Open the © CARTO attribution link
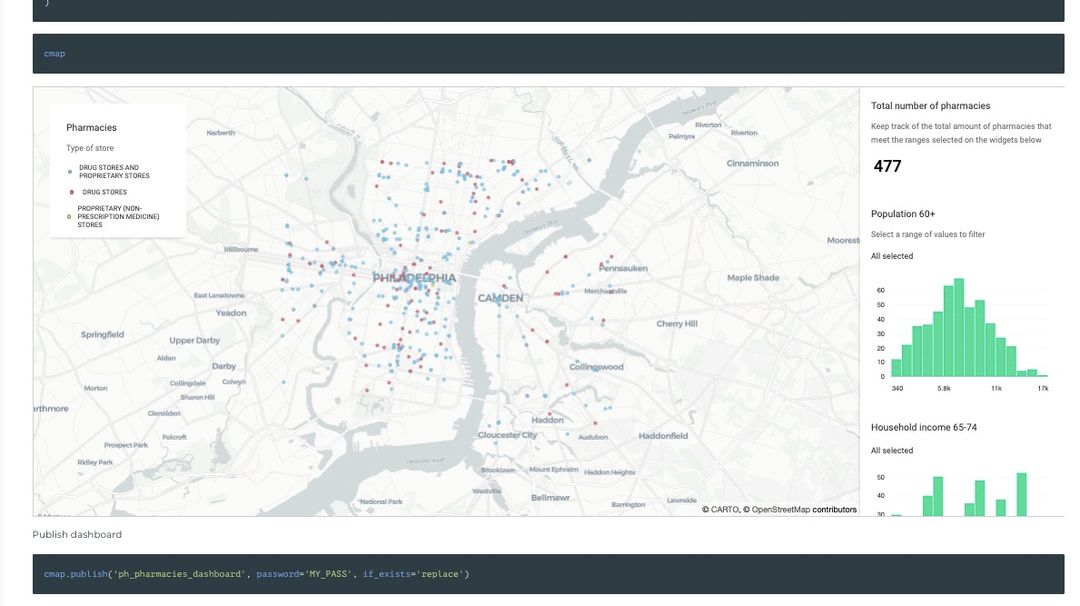 click(723, 509)
